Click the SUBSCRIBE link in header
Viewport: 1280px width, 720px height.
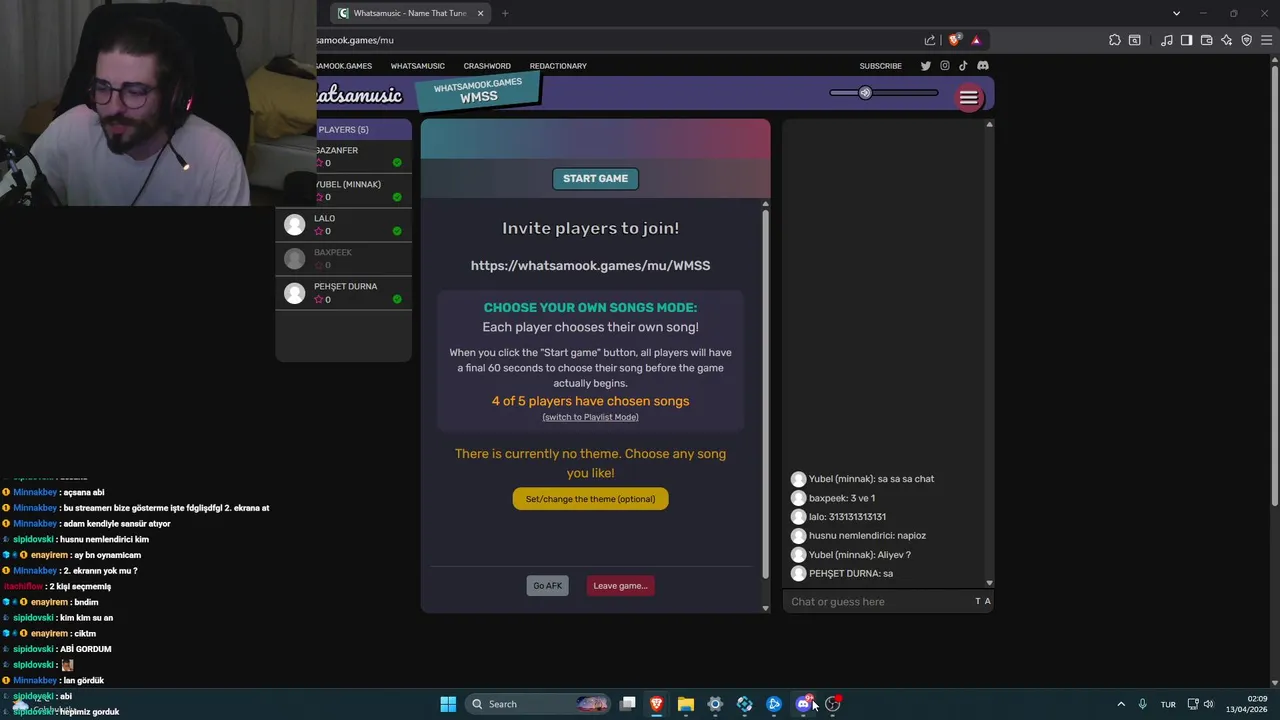tap(881, 66)
